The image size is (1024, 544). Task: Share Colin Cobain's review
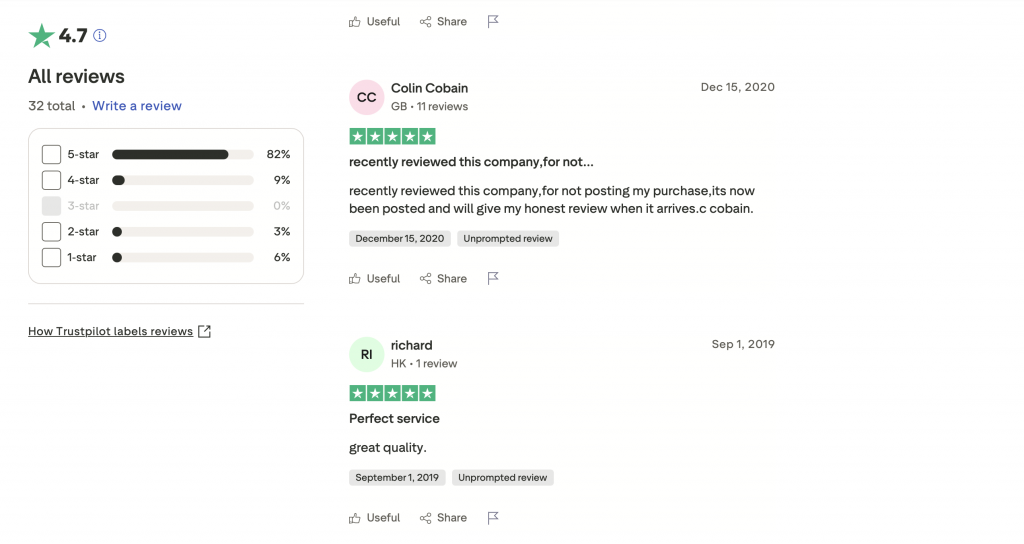[x=443, y=279]
